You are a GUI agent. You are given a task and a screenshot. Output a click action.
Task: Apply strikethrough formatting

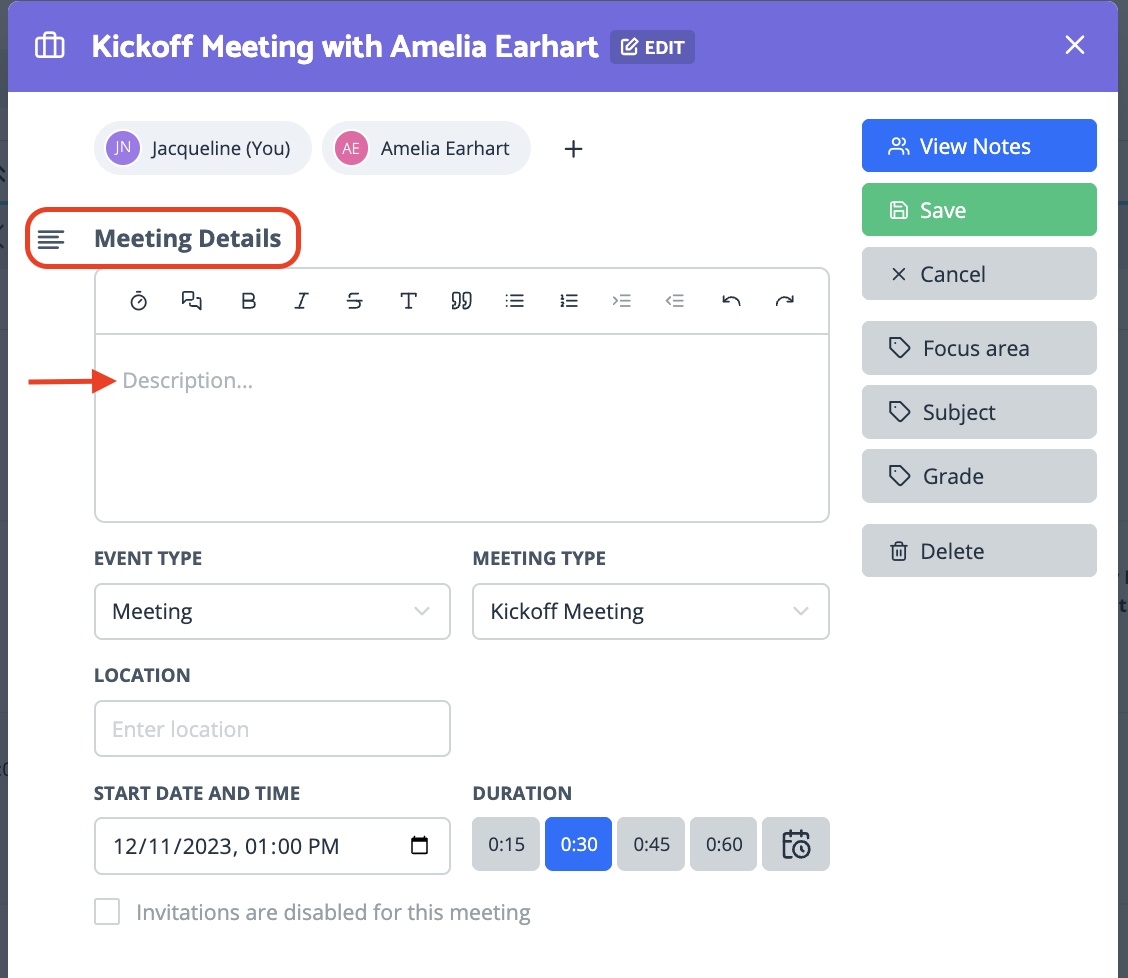(x=354, y=301)
